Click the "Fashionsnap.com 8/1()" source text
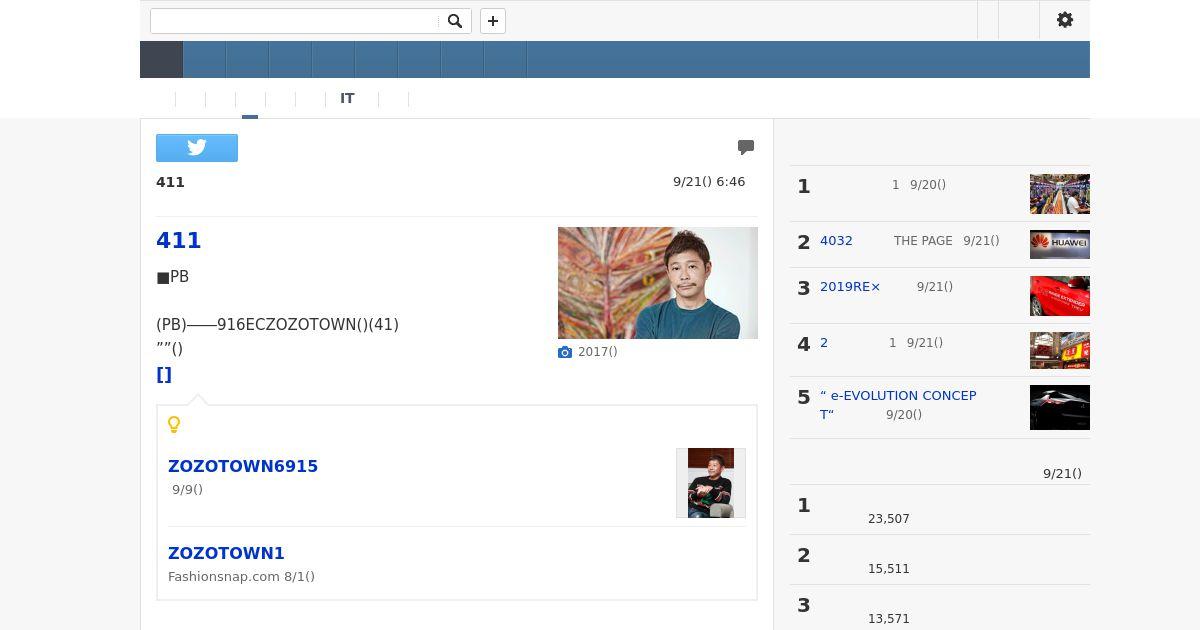This screenshot has height=630, width=1200. 241,577
